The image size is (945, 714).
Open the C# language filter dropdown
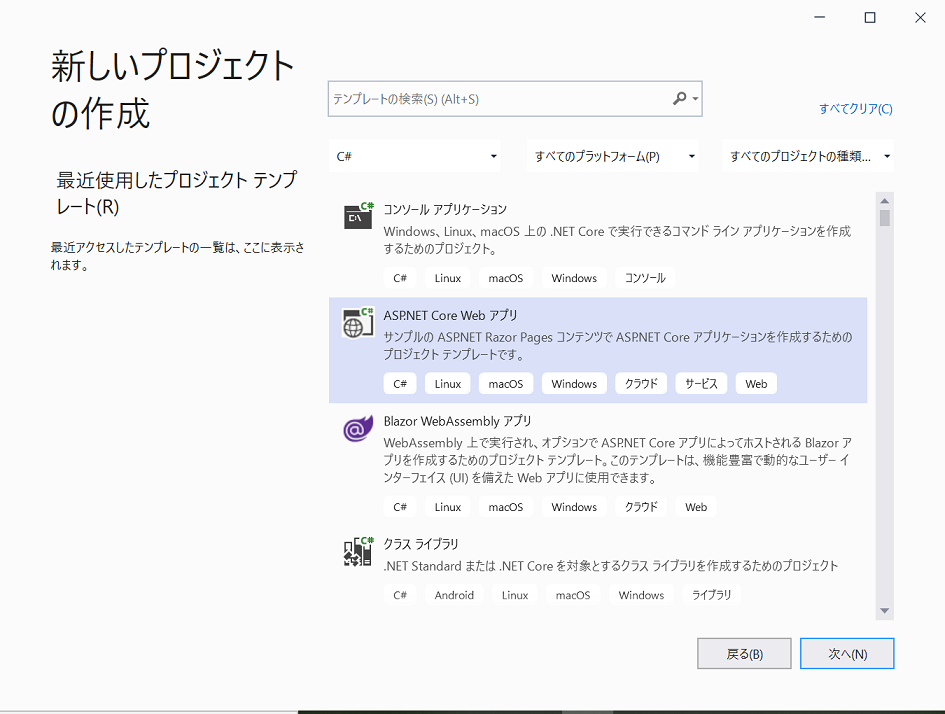point(415,156)
